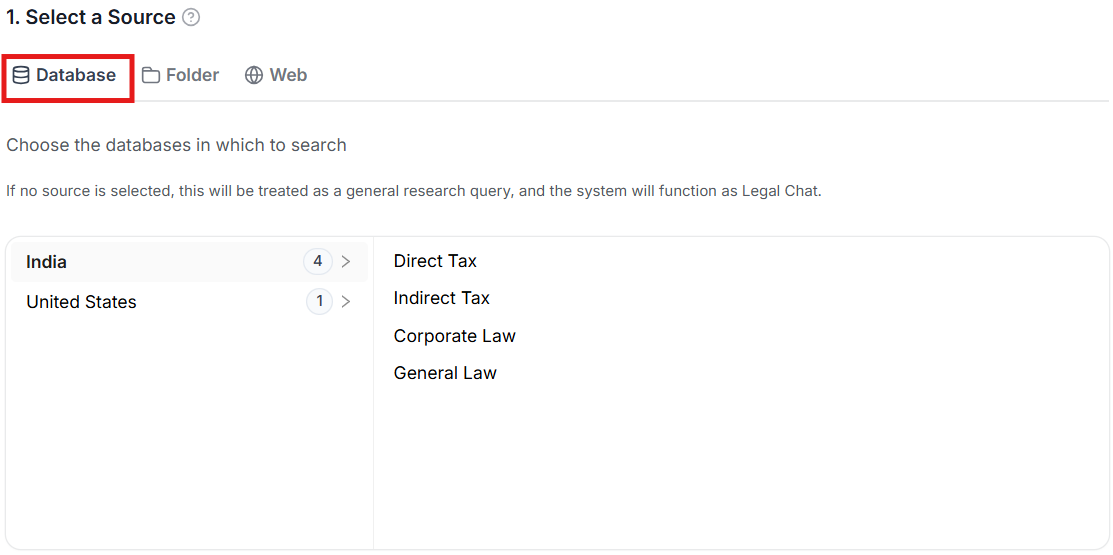Pick the Corporate Law database
Viewport: 1113px width, 555px height.
[x=454, y=336]
